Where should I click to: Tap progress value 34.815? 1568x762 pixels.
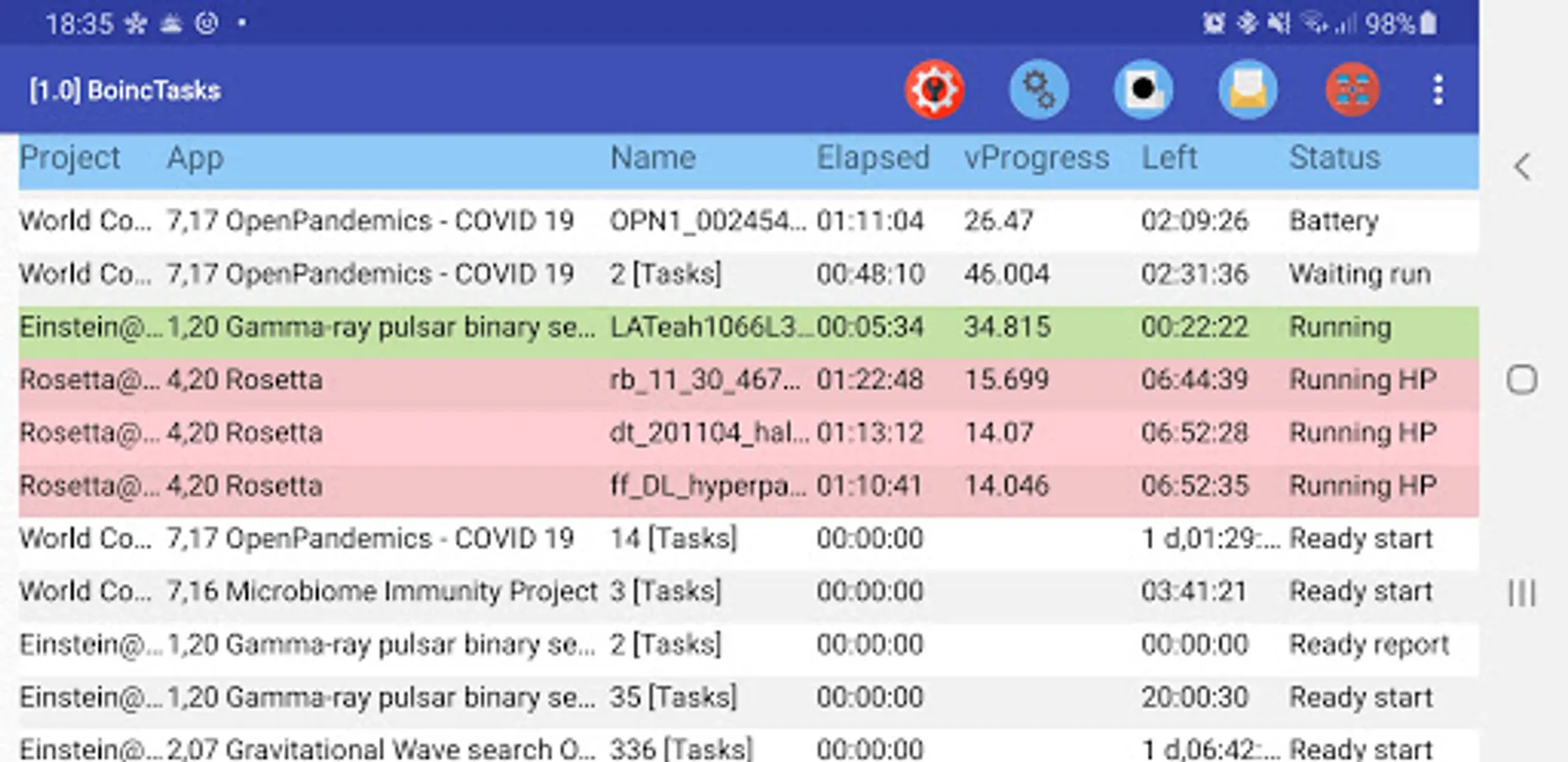click(x=1007, y=327)
